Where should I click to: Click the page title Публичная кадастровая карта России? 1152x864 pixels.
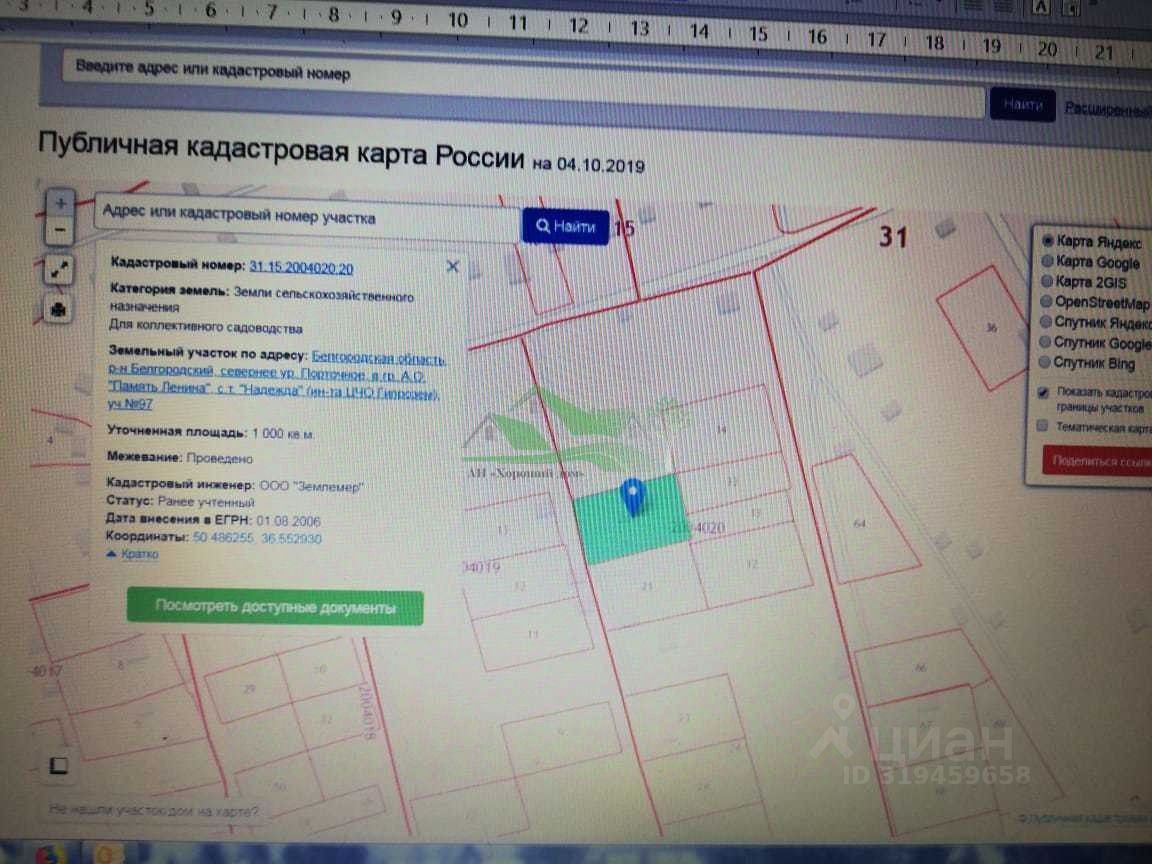[281, 149]
